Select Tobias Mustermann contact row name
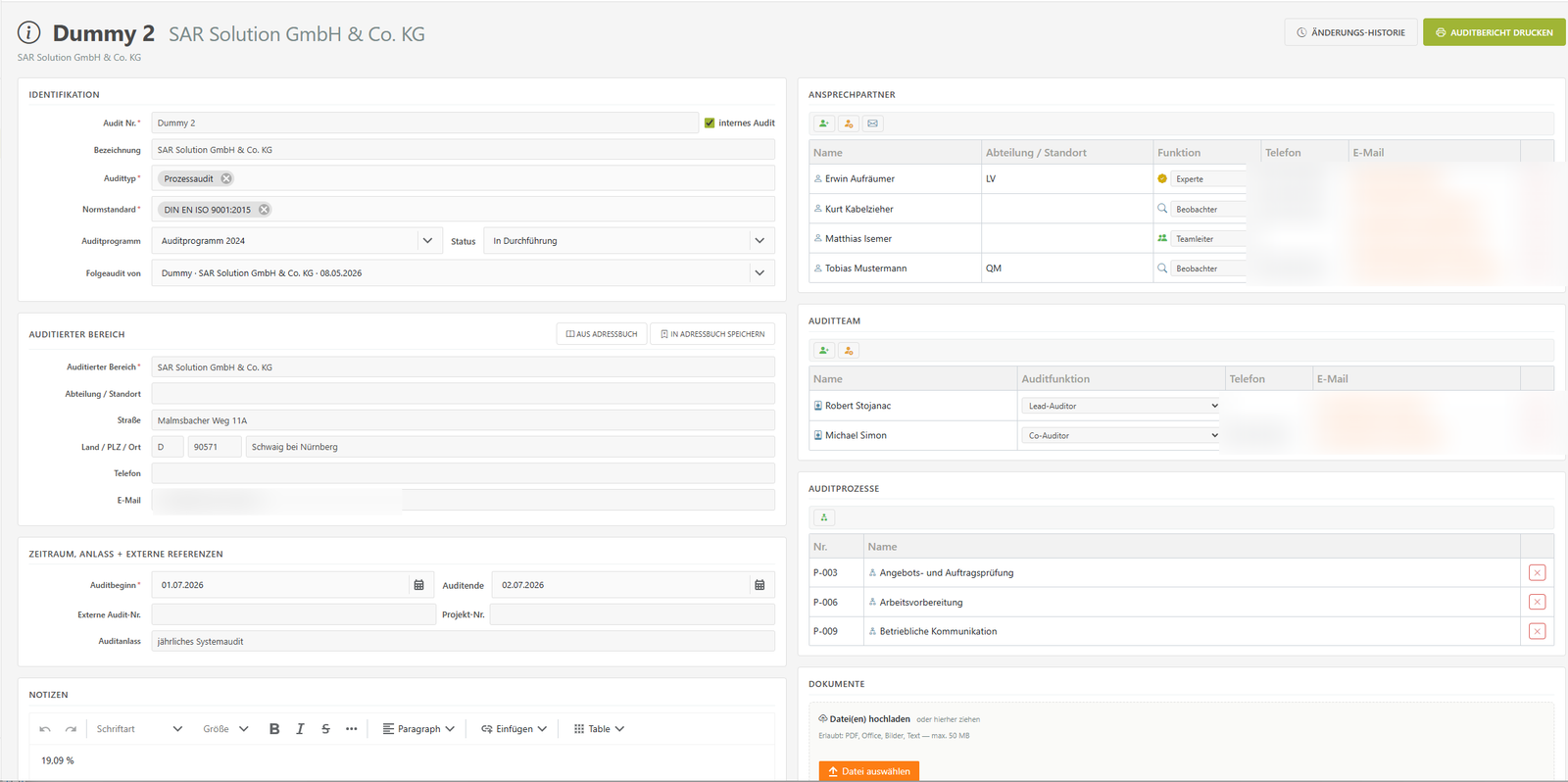This screenshot has height=782, width=1568. coord(865,269)
